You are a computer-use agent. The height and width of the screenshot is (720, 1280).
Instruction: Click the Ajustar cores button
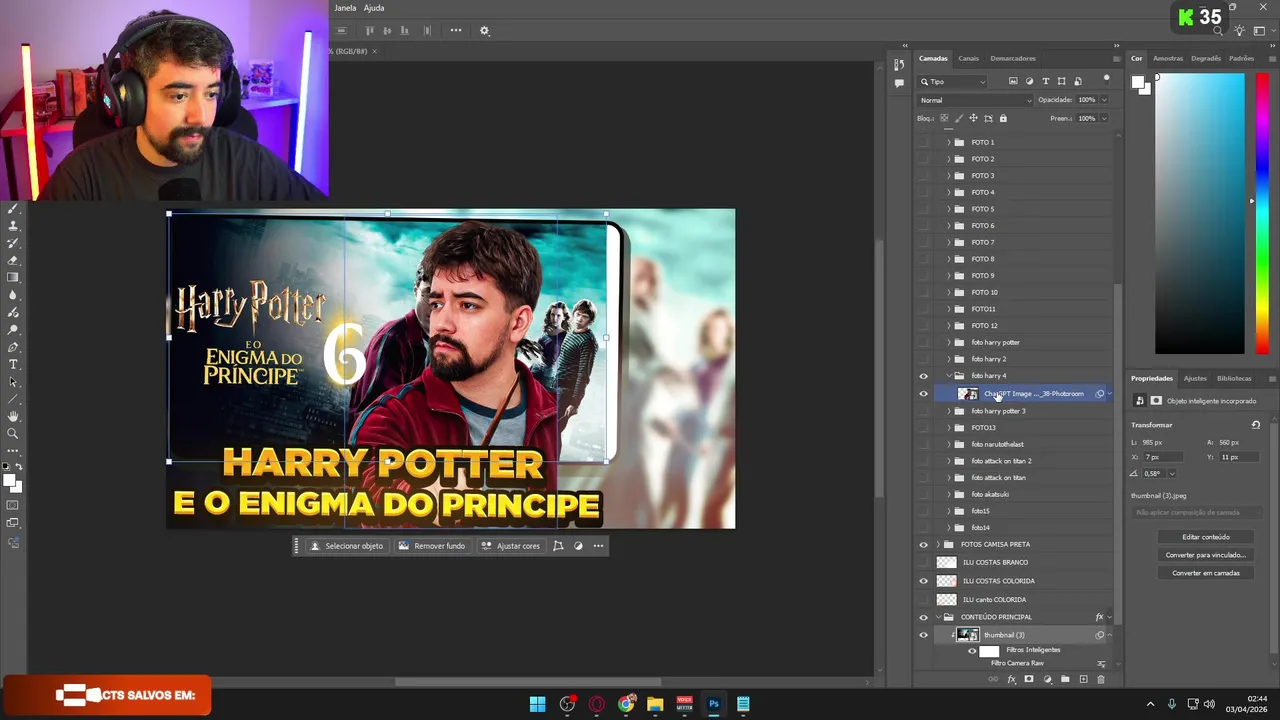pyautogui.click(x=510, y=546)
